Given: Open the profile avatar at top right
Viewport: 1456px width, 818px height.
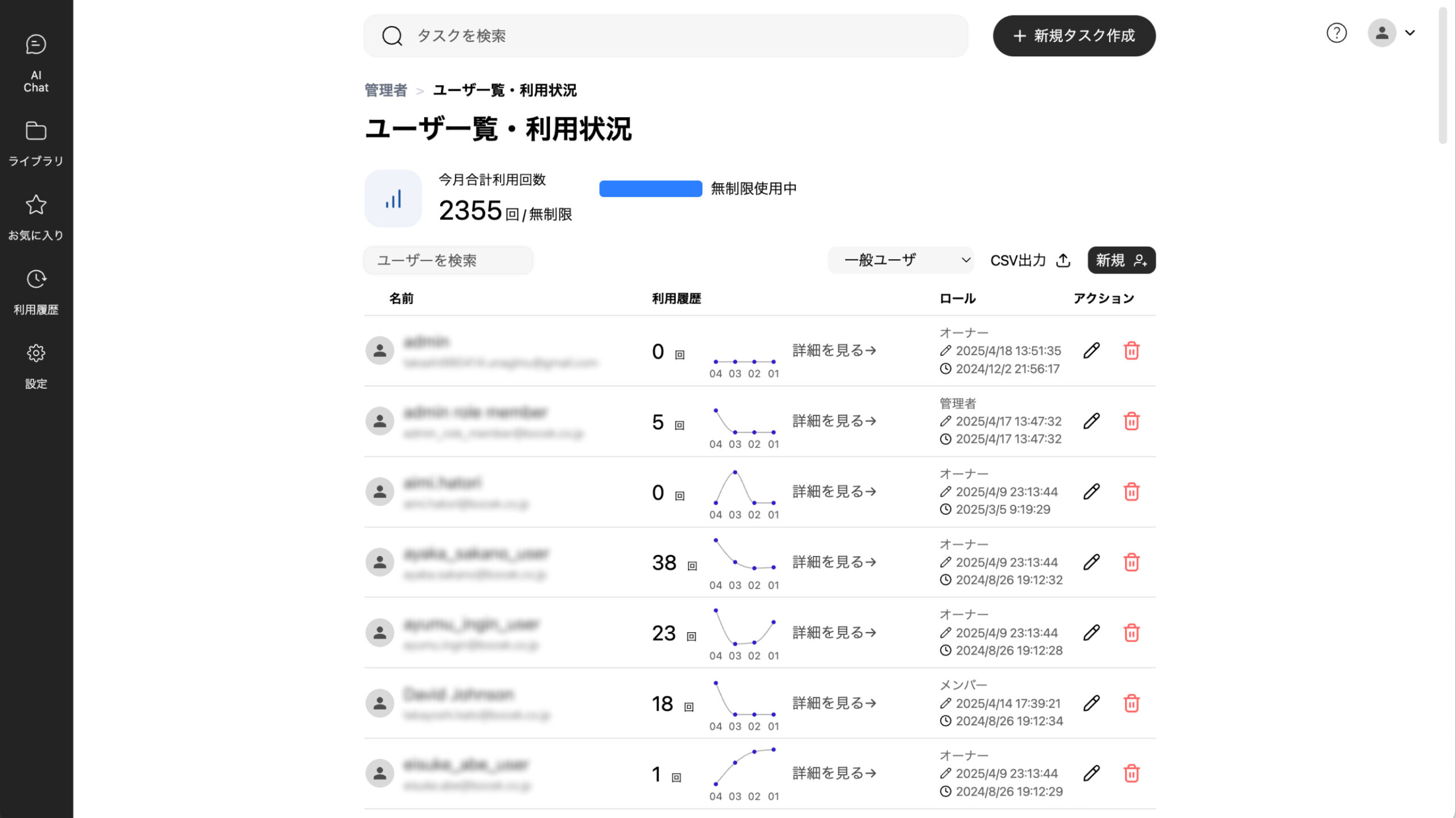Looking at the screenshot, I should 1382,33.
